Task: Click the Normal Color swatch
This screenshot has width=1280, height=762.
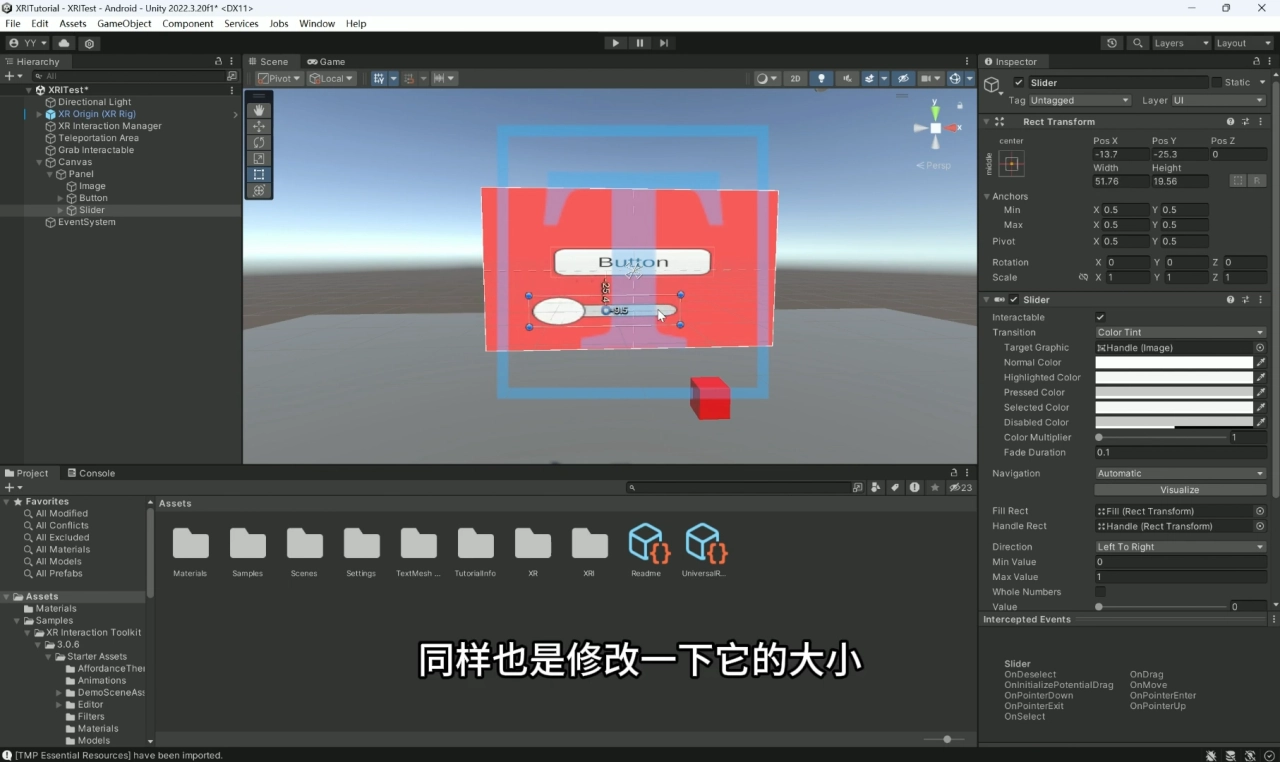Action: (1174, 362)
